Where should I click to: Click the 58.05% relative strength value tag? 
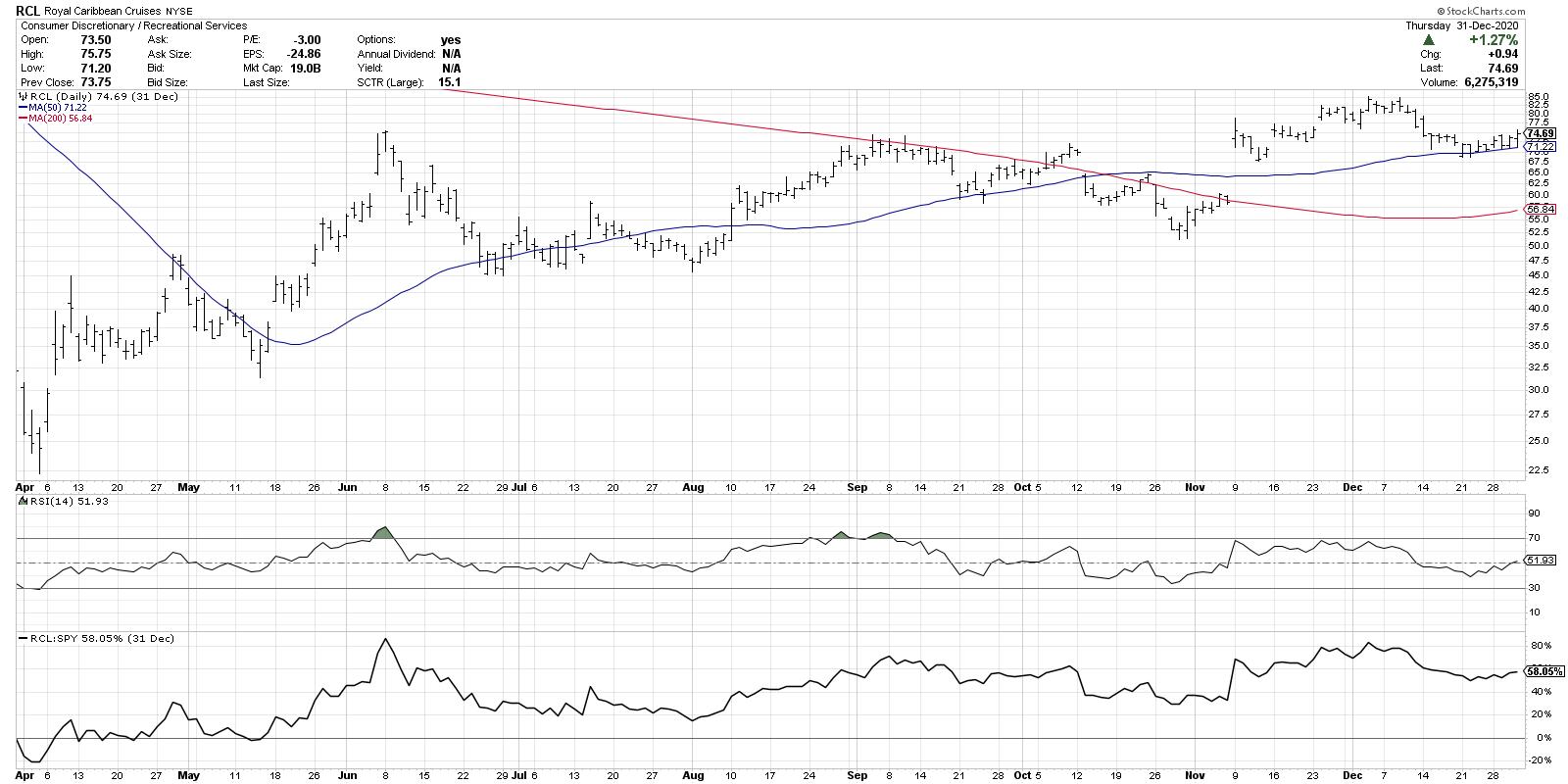[x=1544, y=671]
